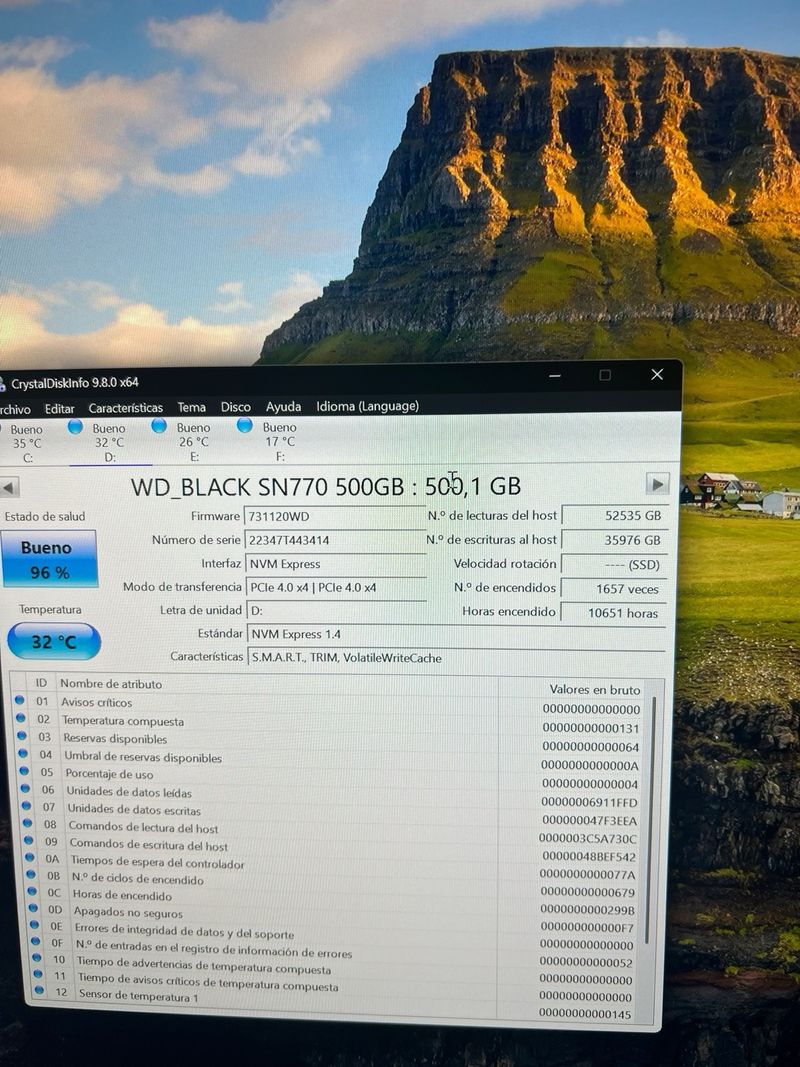Click the attribute list vertical scrollbar
Screen dimensions: 800x1067
click(x=650, y=820)
